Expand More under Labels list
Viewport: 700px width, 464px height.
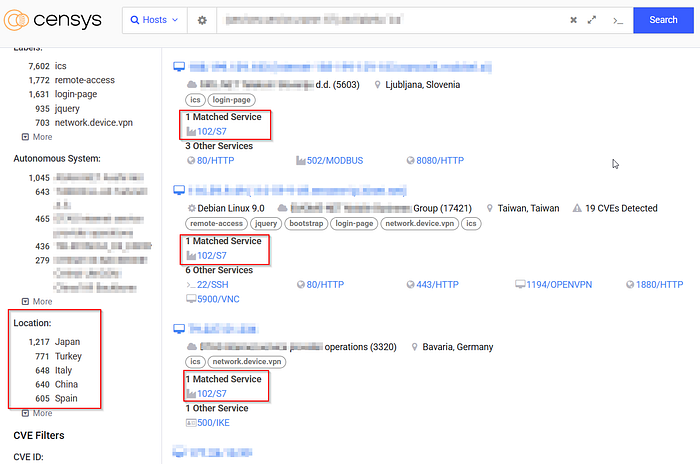pos(37,137)
